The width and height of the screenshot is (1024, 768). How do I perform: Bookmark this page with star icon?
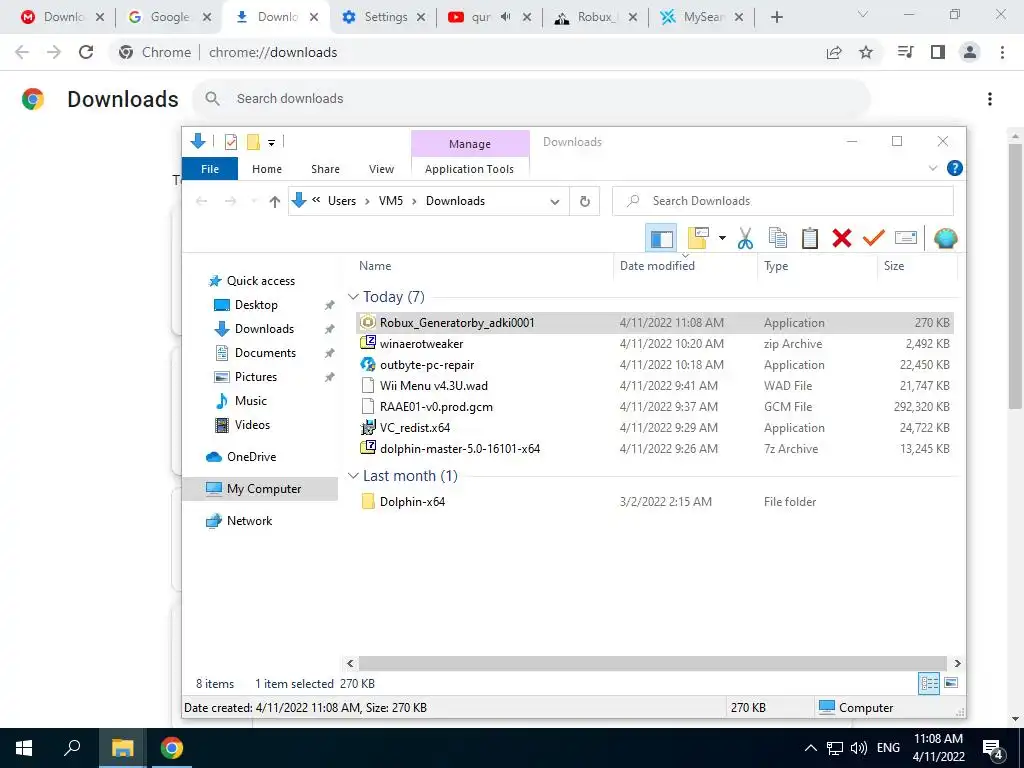[866, 52]
